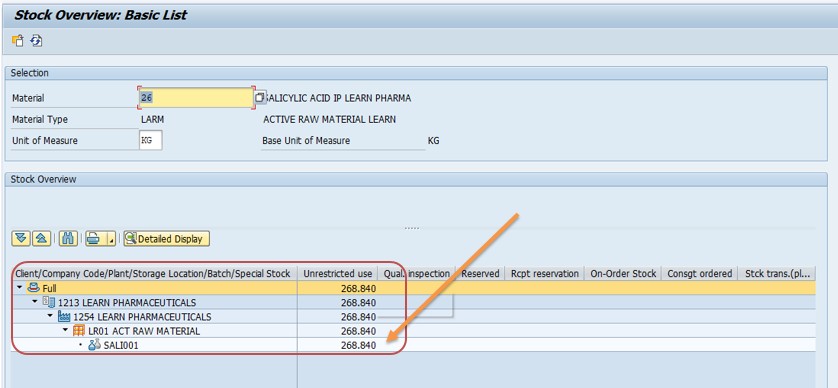
Task: Open the Material field search help icon
Action: 260,98
